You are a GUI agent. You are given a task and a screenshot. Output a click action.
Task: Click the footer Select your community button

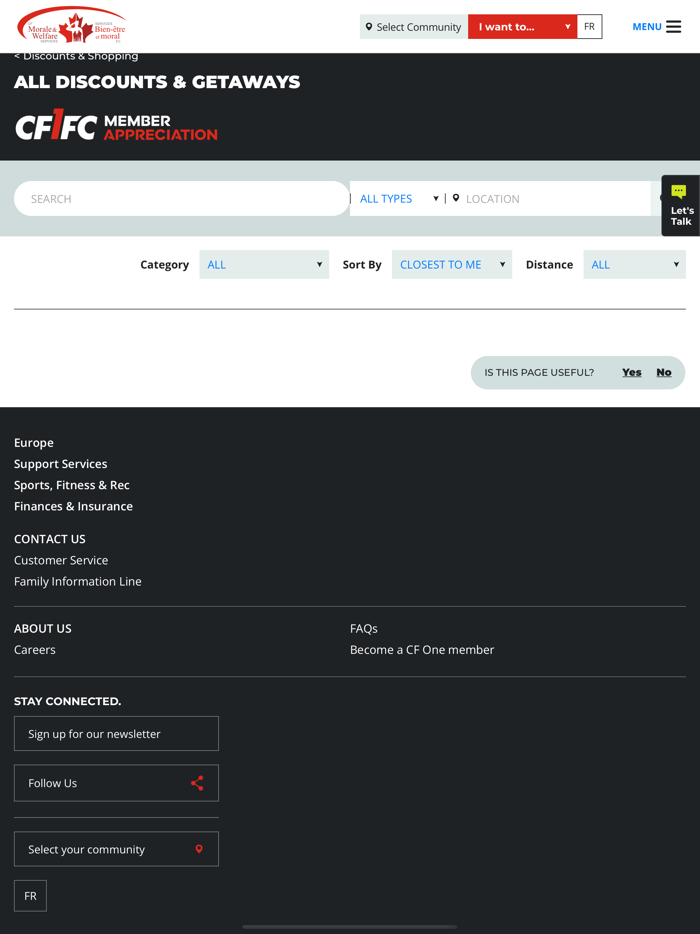[116, 849]
